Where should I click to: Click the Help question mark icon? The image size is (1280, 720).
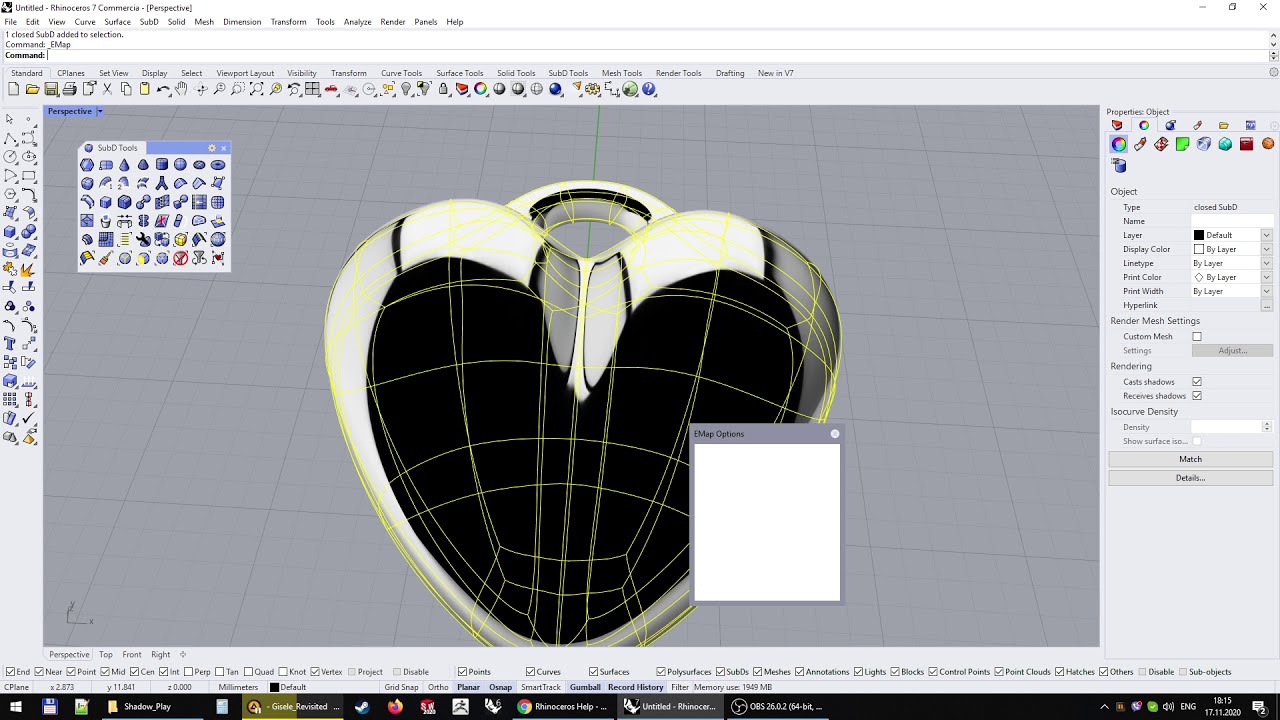pyautogui.click(x=649, y=89)
